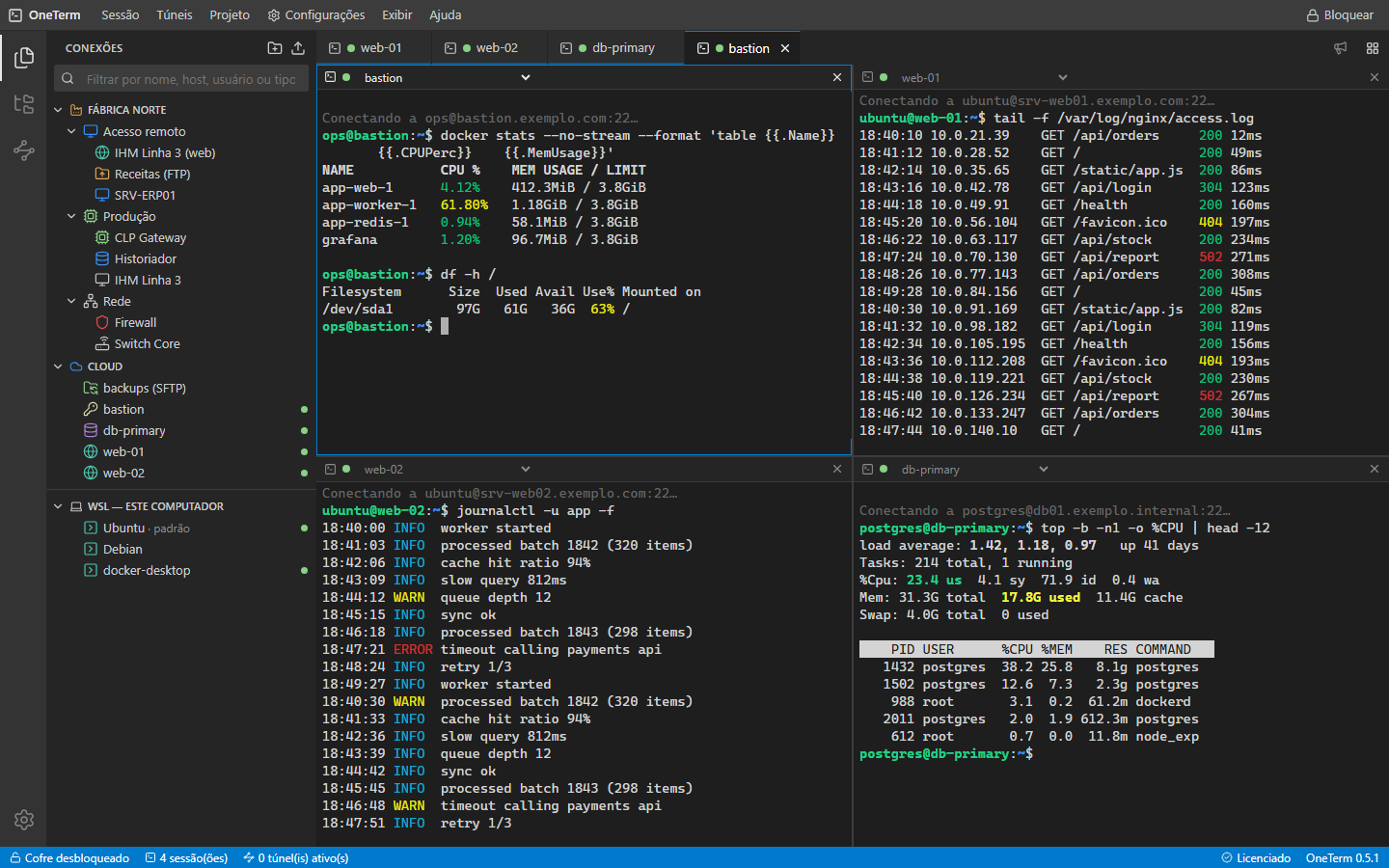1389x868 pixels.
Task: Collapse the CLOUD group
Action: coord(58,366)
